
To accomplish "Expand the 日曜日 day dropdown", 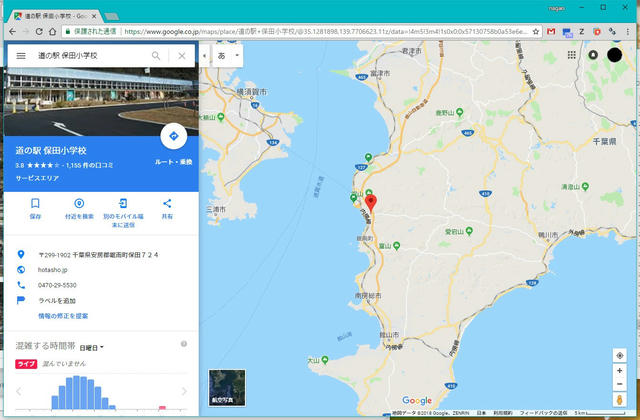I will point(91,348).
